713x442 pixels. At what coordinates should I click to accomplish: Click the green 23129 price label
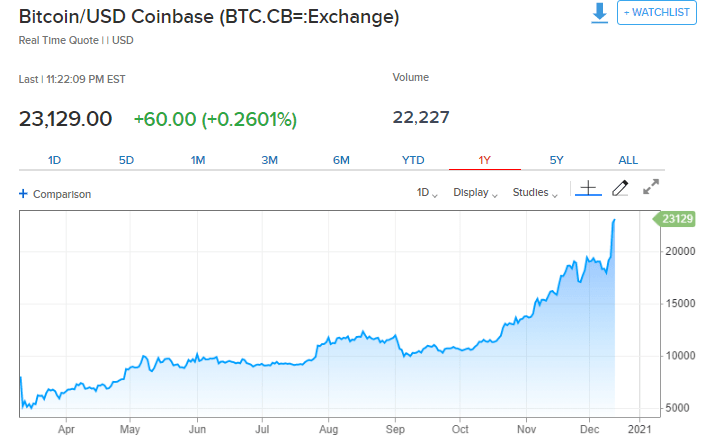[x=677, y=218]
